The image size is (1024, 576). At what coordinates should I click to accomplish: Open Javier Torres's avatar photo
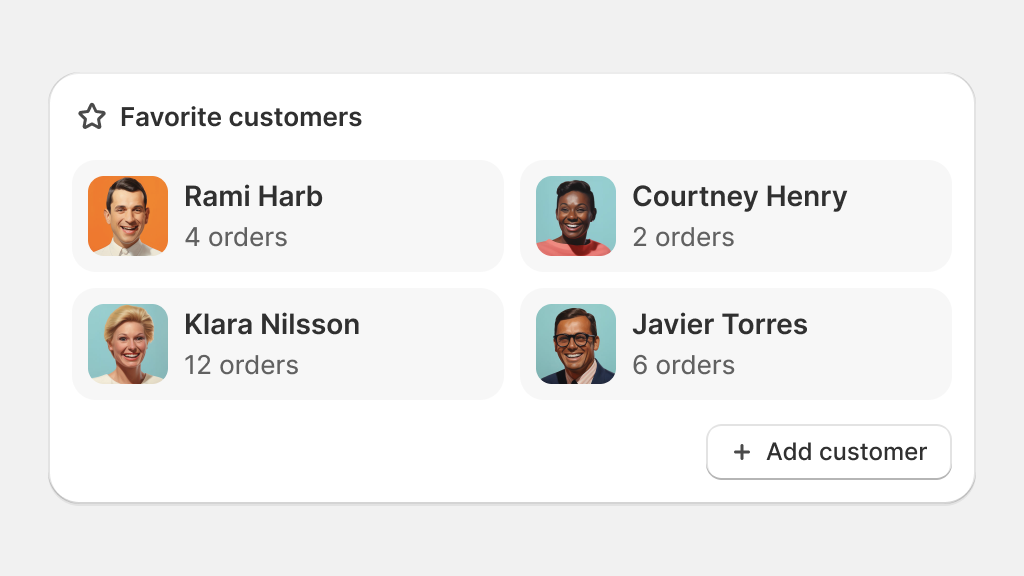(576, 344)
